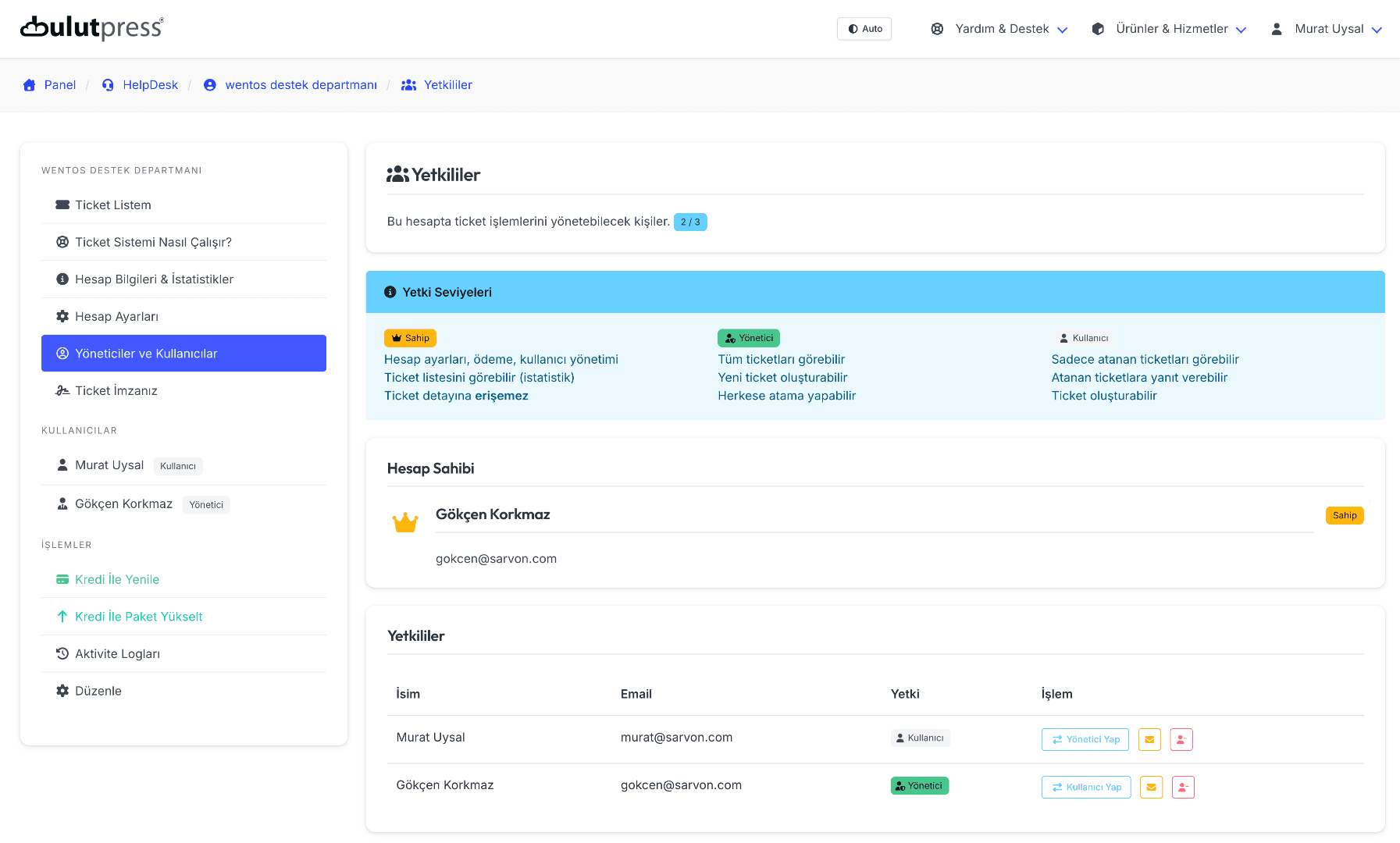Click the 2 / 3 user count badge
The image size is (1400, 843).
click(690, 222)
